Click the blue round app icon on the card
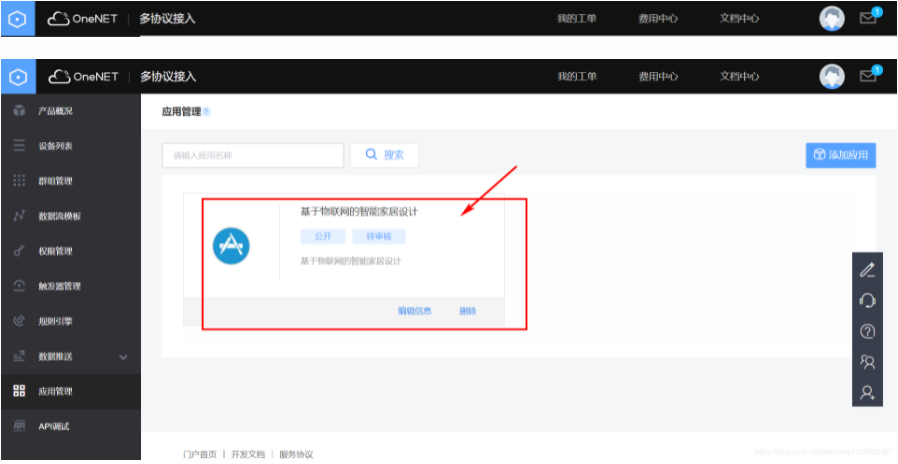Image resolution: width=898 pixels, height=464 pixels. pos(231,246)
